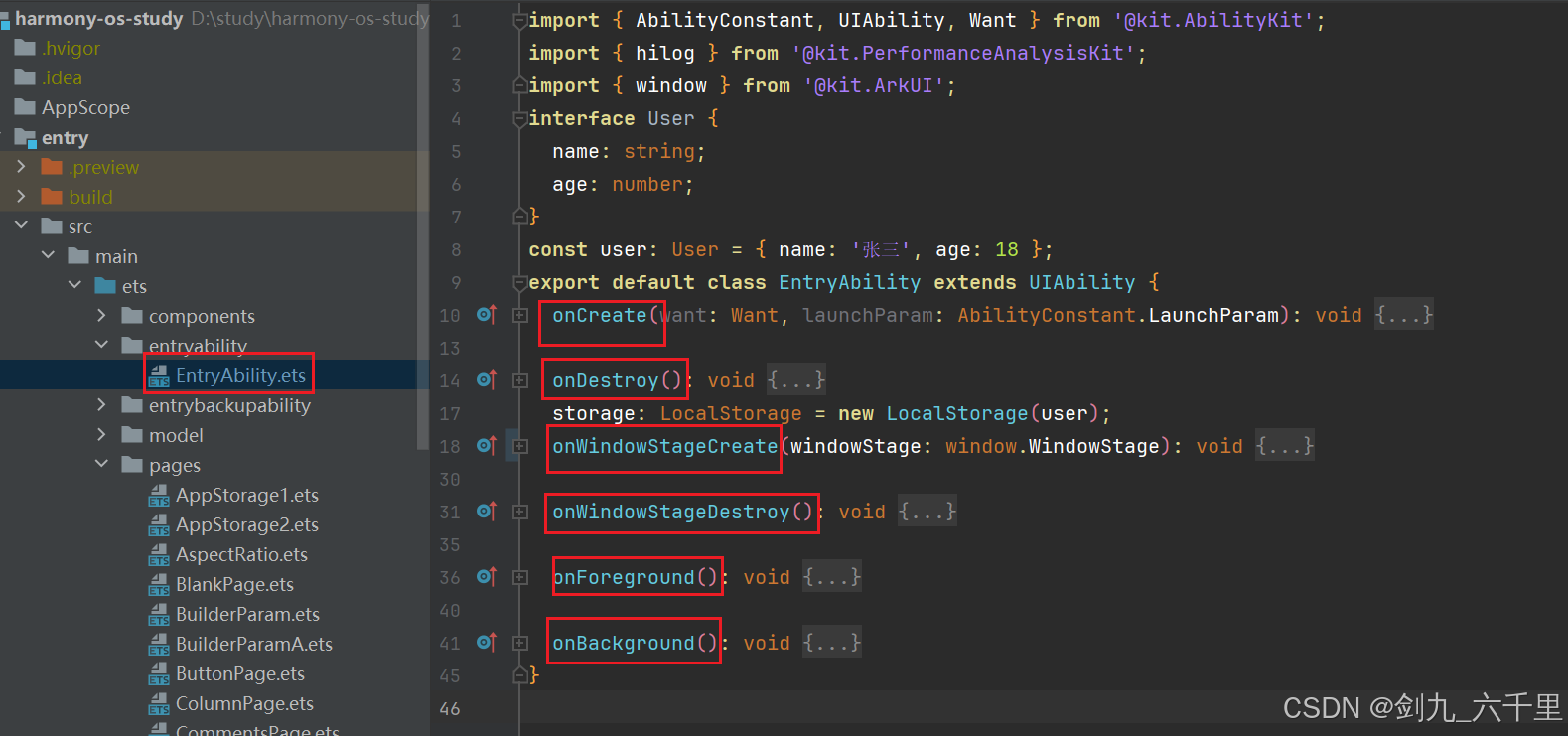Select harmony-os-study project root
This screenshot has width=1568, height=736.
pos(99,18)
